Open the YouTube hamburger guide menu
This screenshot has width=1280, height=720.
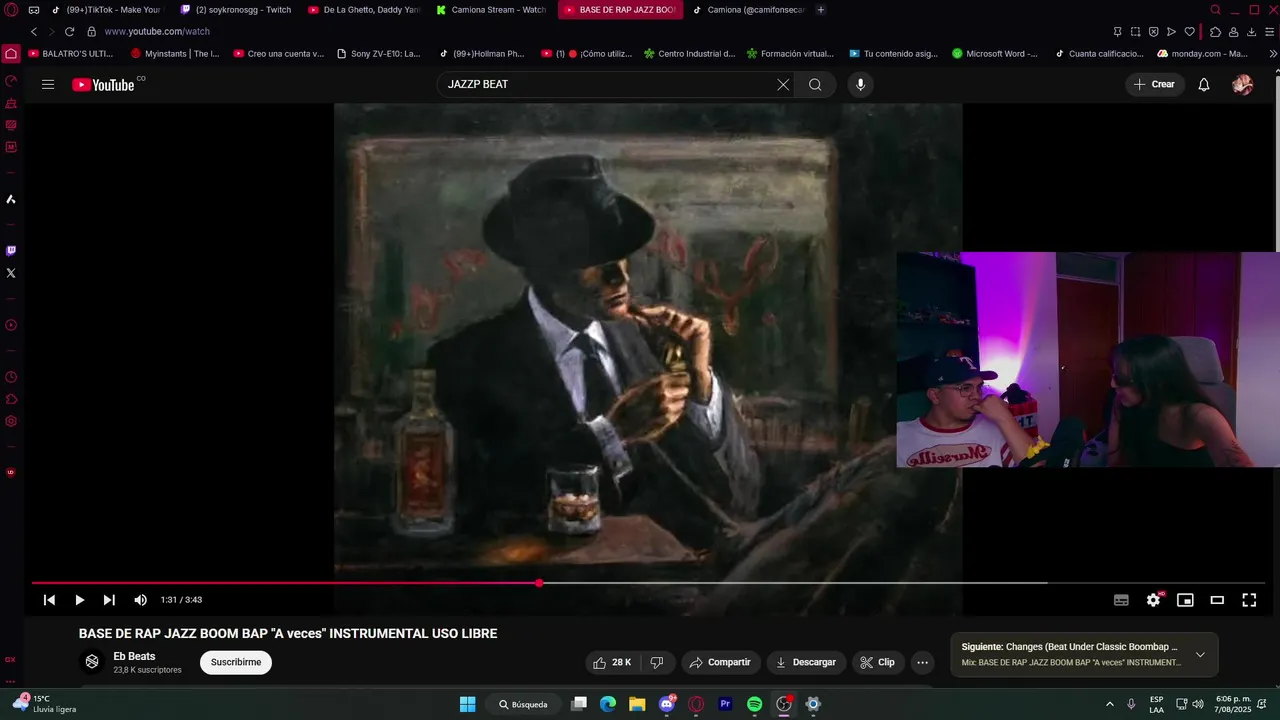(x=48, y=84)
